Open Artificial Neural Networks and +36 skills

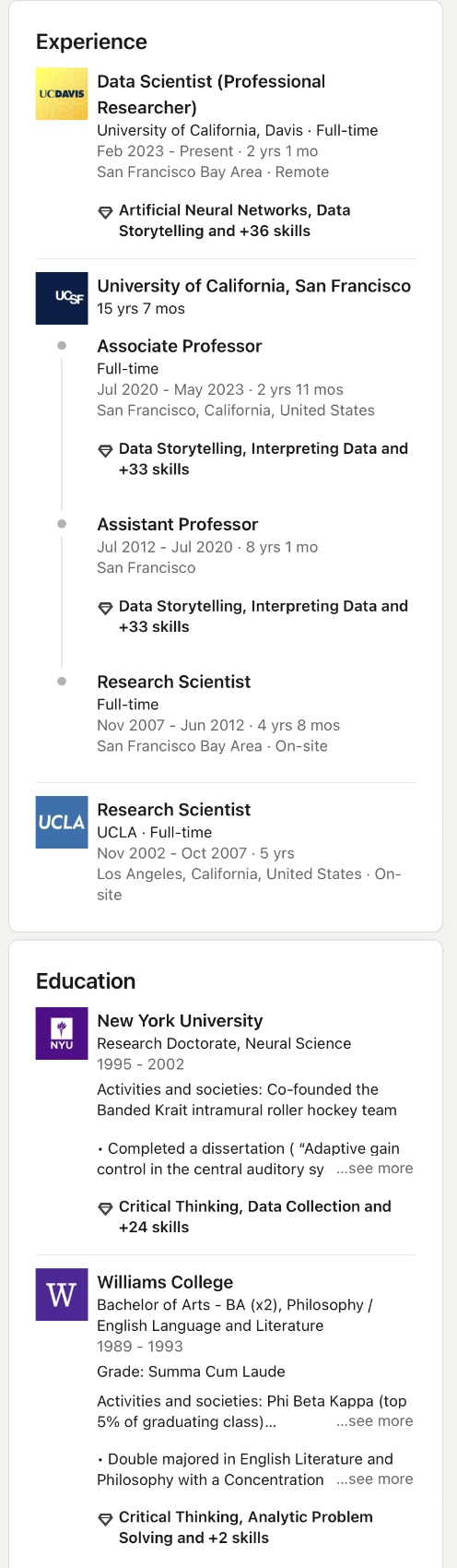click(x=235, y=220)
